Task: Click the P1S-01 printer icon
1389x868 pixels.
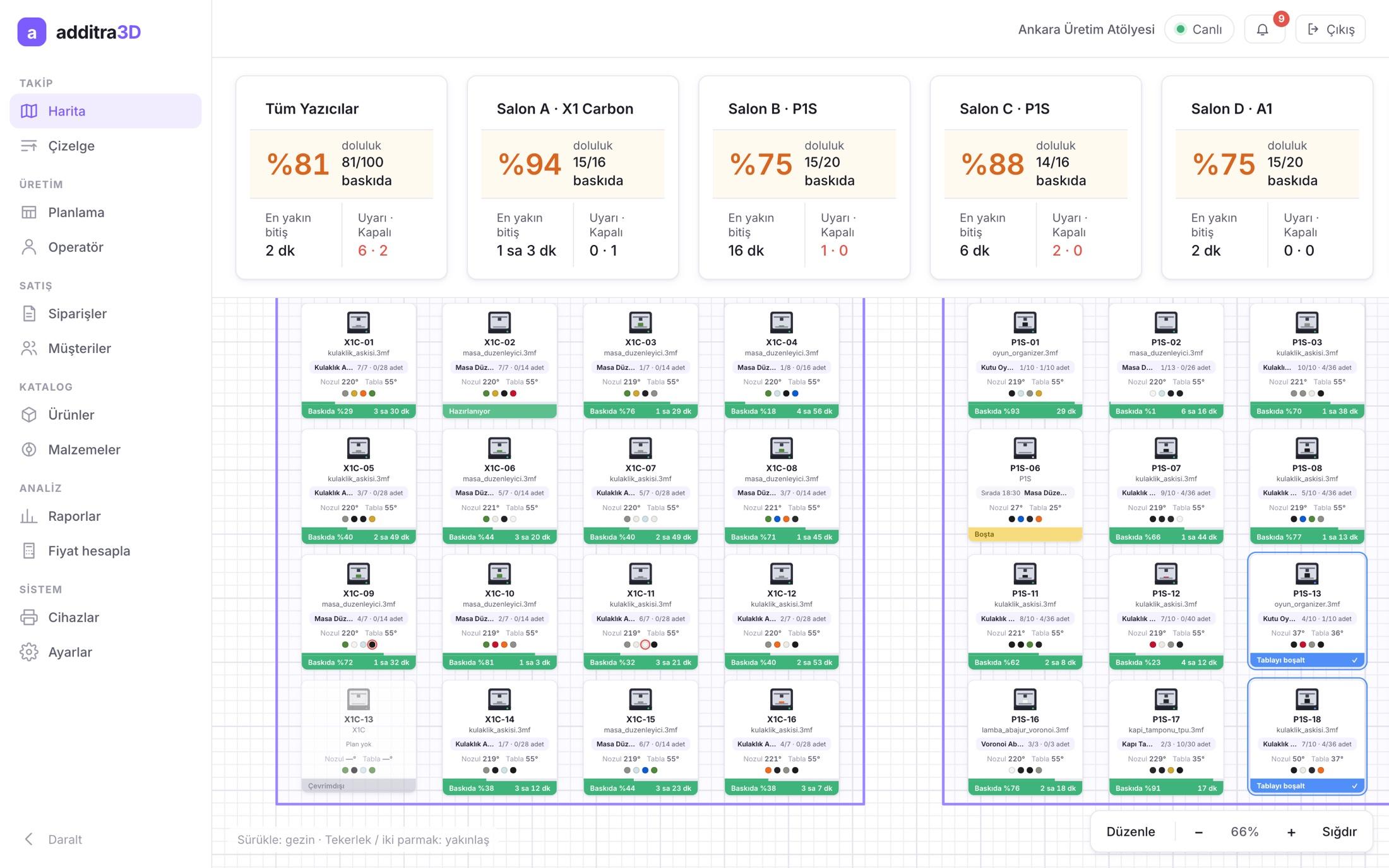Action: (1025, 322)
